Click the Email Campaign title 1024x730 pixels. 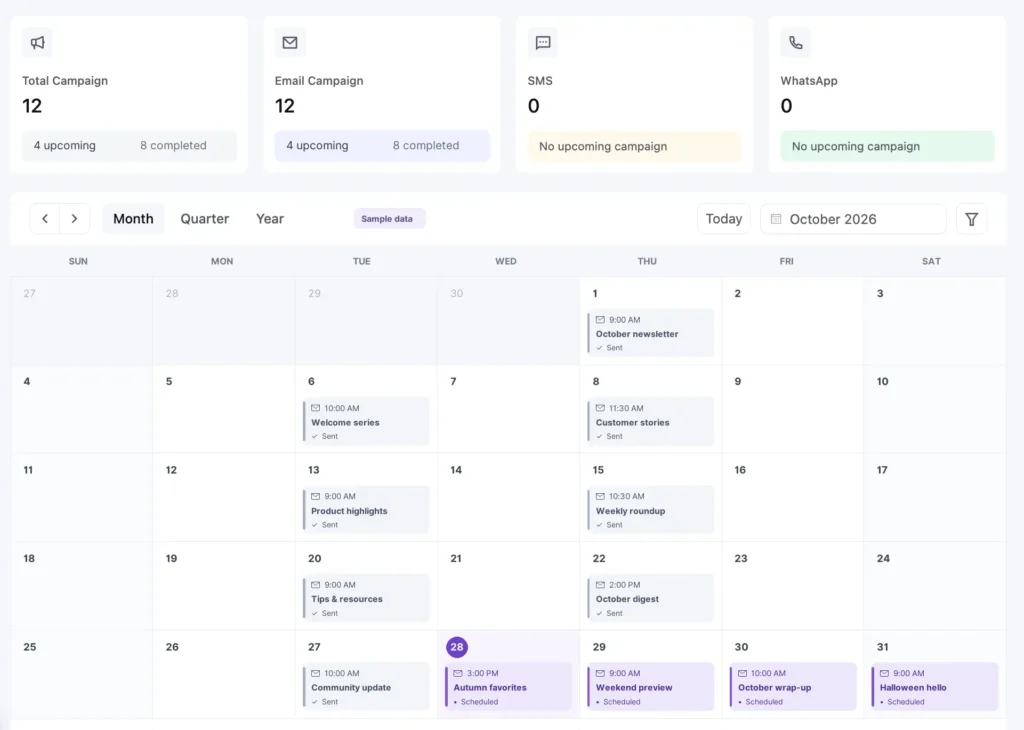click(x=319, y=81)
